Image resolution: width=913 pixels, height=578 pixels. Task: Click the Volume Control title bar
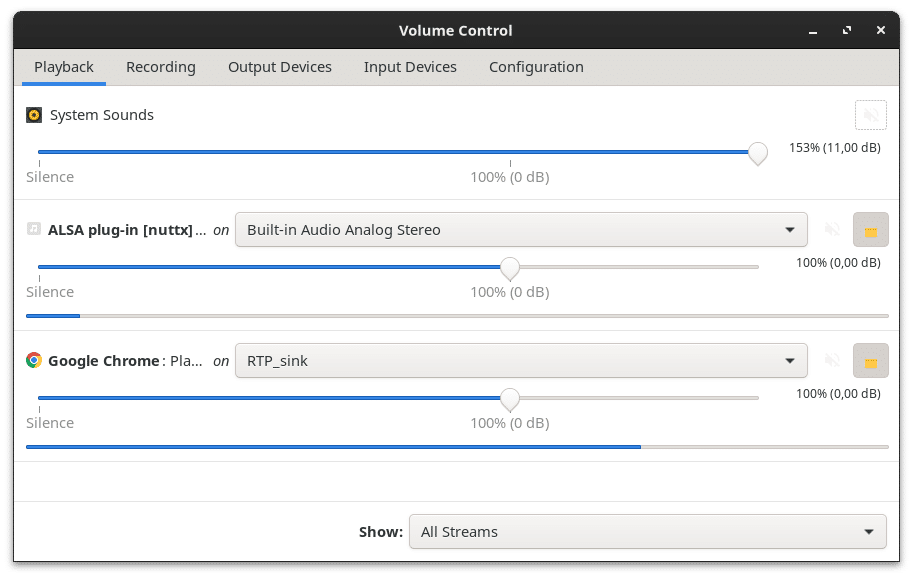(x=456, y=30)
